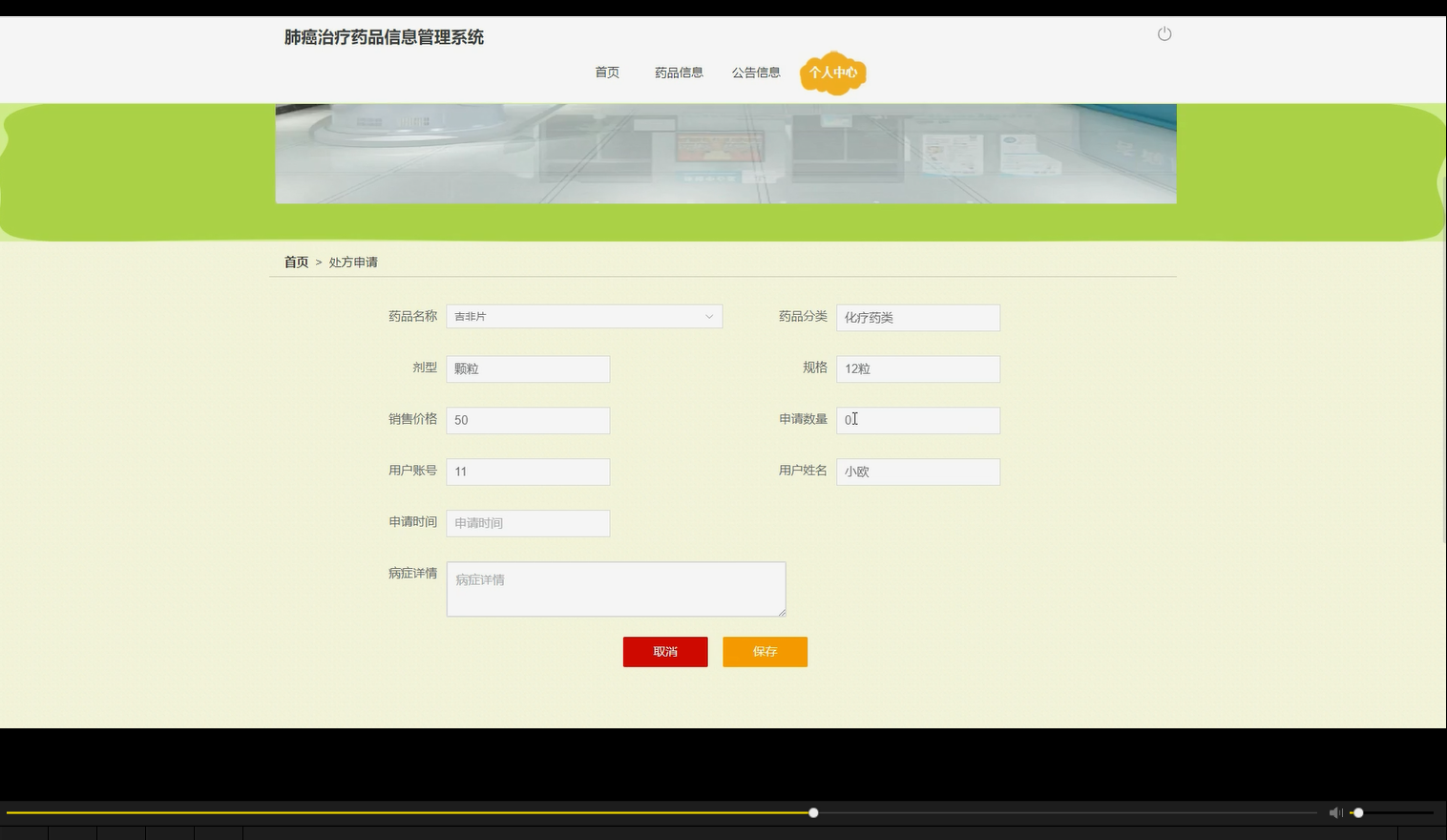The image size is (1447, 840).
Task: Select 首页 in the navigation bar
Action: 606,72
